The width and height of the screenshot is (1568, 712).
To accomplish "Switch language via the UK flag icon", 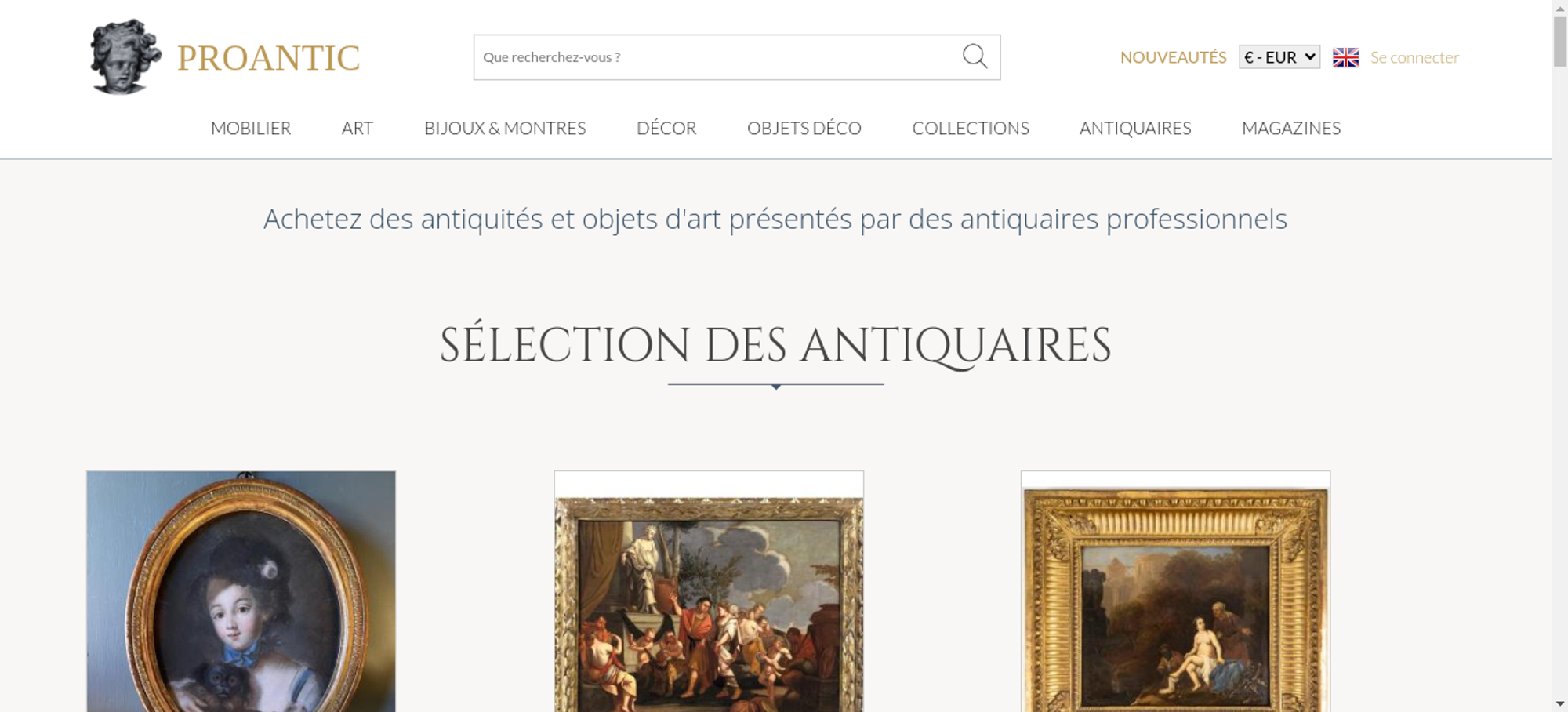I will pyautogui.click(x=1345, y=57).
